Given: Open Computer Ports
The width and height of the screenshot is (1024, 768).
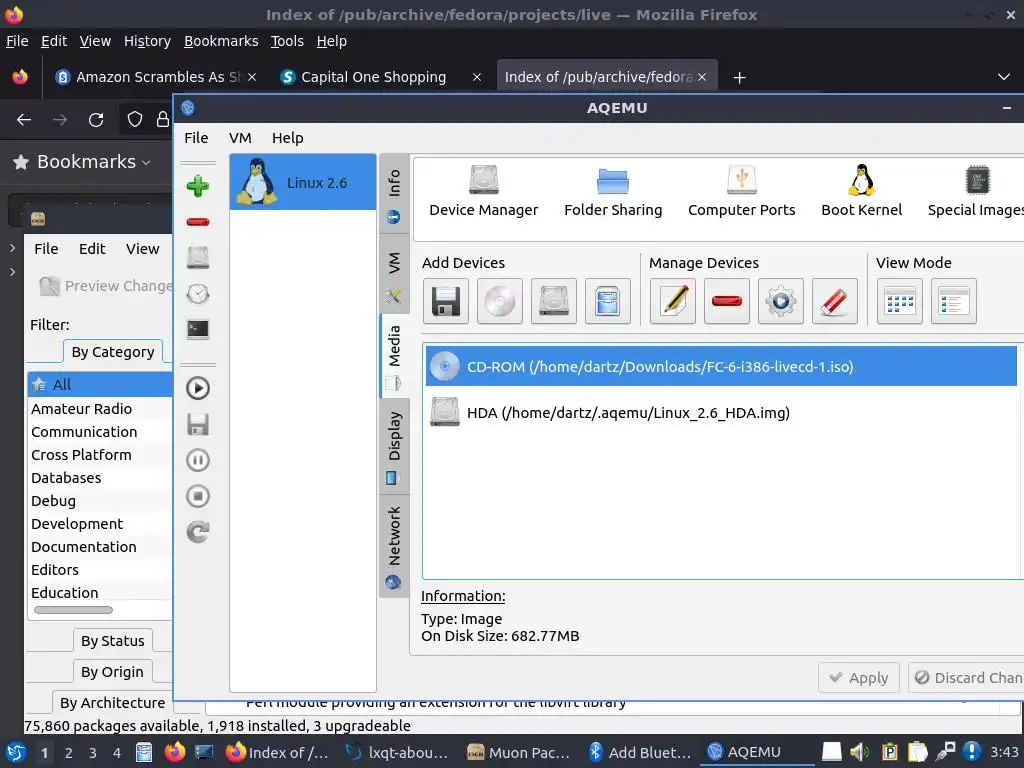Looking at the screenshot, I should (741, 191).
